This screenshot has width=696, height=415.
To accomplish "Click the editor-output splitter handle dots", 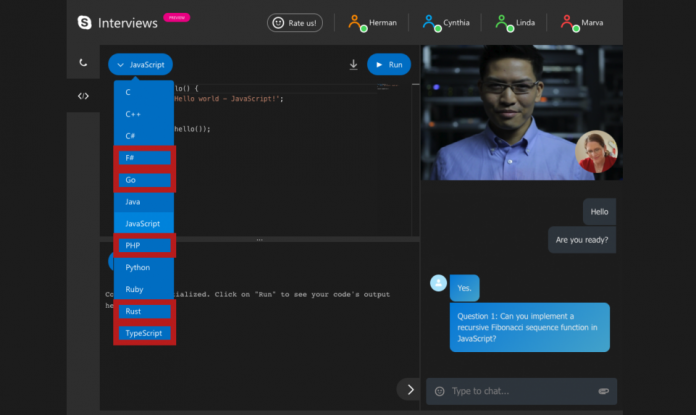I will point(260,240).
